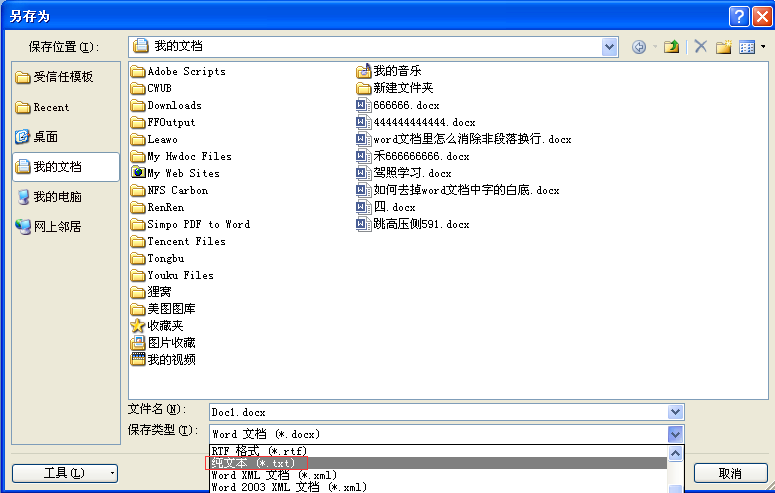Screen dimensions: 775x493
Task: Open the 保存类型 dropdown arrow
Action: [675, 434]
